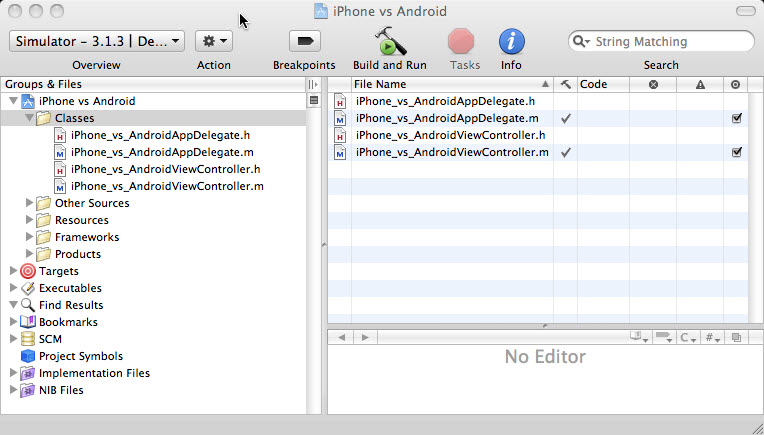Viewport: 764px width, 435px height.
Task: Expand the NIB Files smart group
Action: pyautogui.click(x=14, y=390)
